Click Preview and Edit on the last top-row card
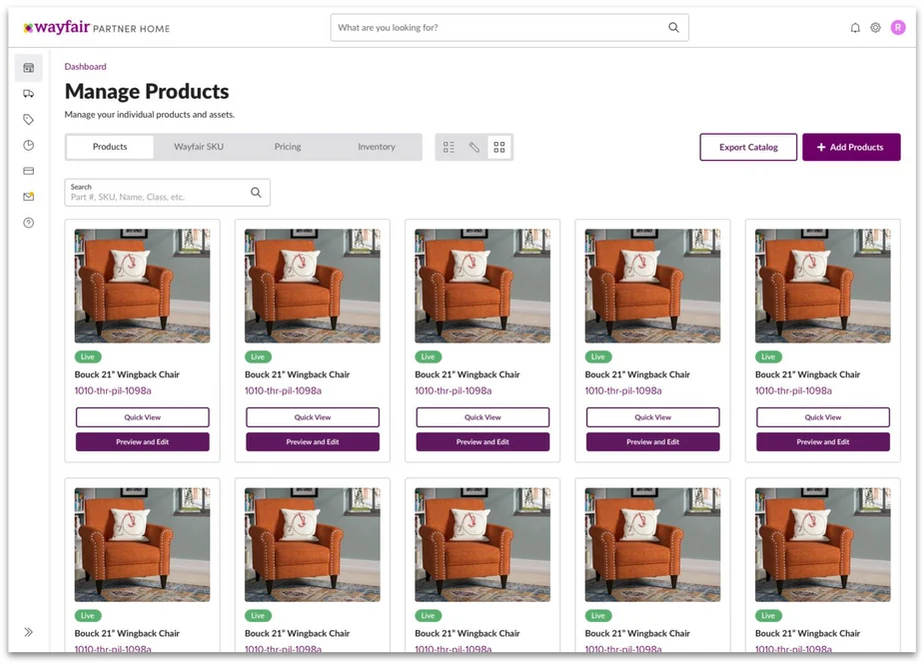This screenshot has width=924, height=664. 823,442
